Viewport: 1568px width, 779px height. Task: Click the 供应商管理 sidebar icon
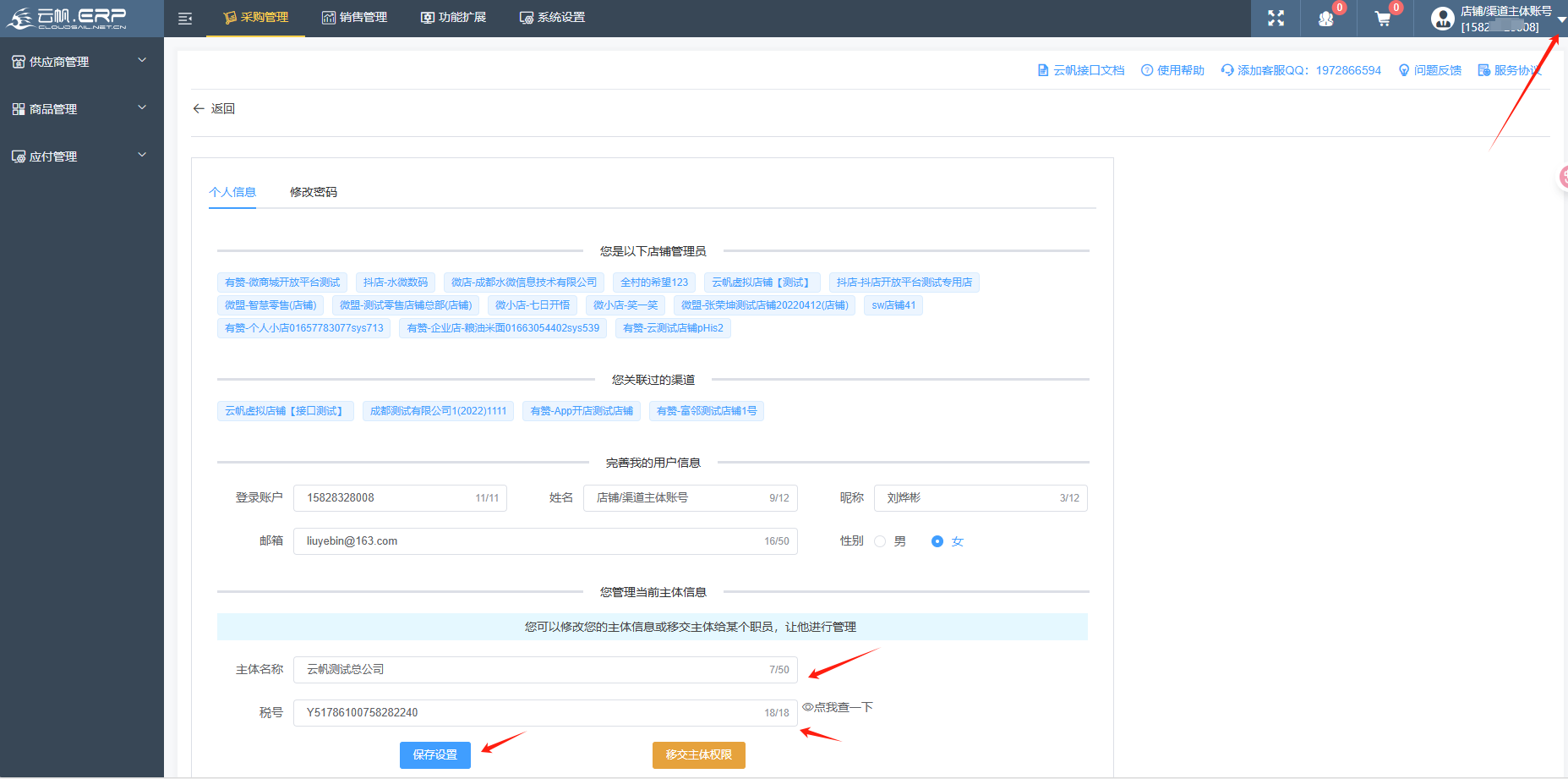[19, 62]
